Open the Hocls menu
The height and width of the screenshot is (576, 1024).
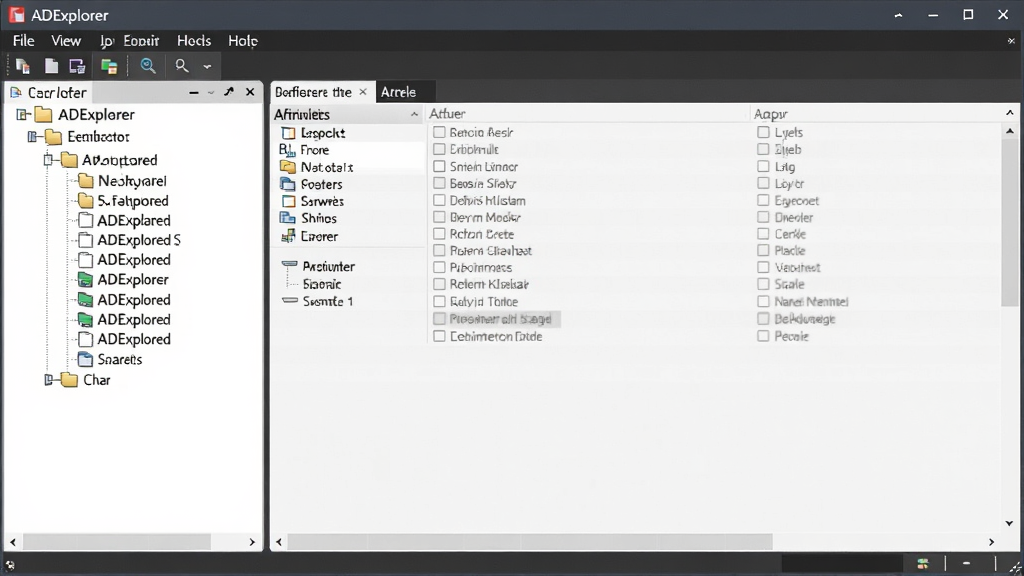point(194,40)
